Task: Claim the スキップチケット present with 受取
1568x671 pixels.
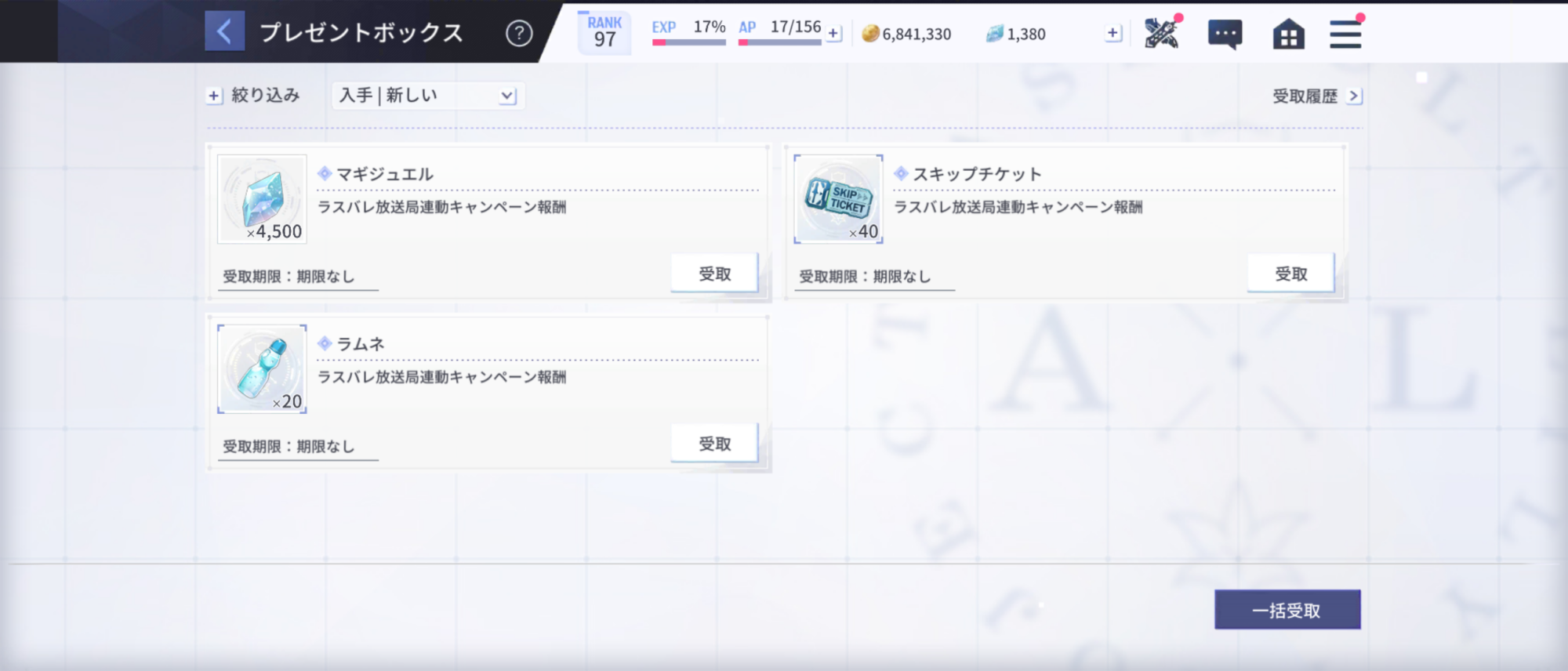Action: 1290,274
